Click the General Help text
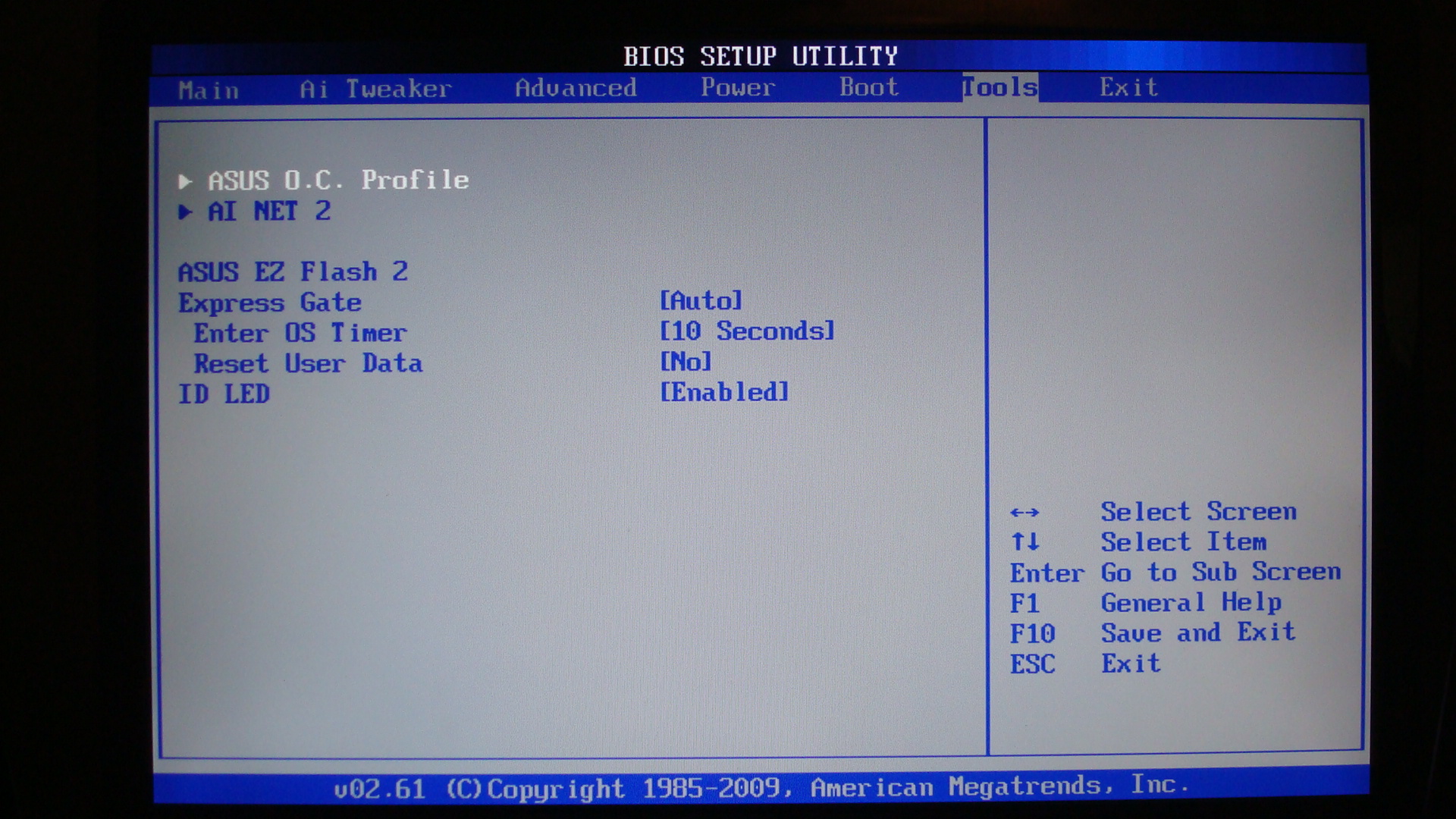 click(x=1191, y=602)
